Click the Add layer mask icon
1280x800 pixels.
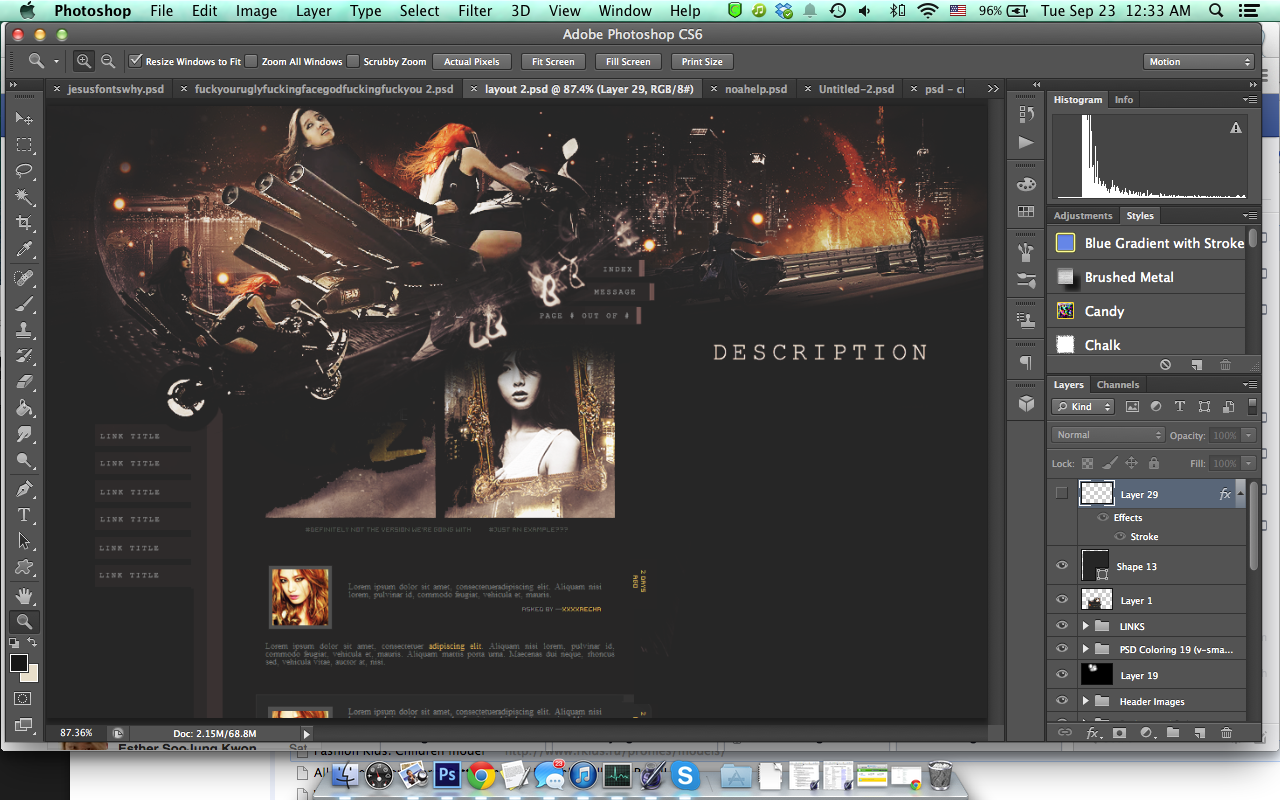click(1119, 733)
